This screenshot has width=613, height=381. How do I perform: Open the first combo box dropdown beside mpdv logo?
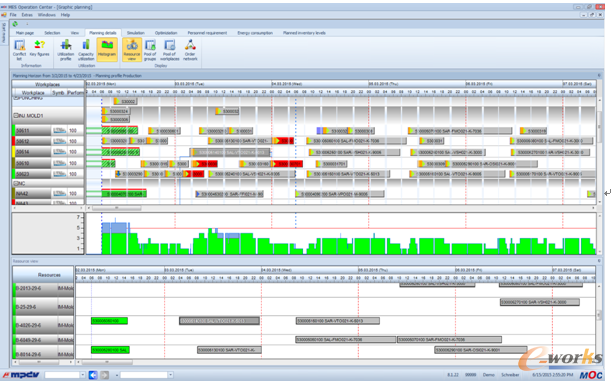tap(82, 375)
